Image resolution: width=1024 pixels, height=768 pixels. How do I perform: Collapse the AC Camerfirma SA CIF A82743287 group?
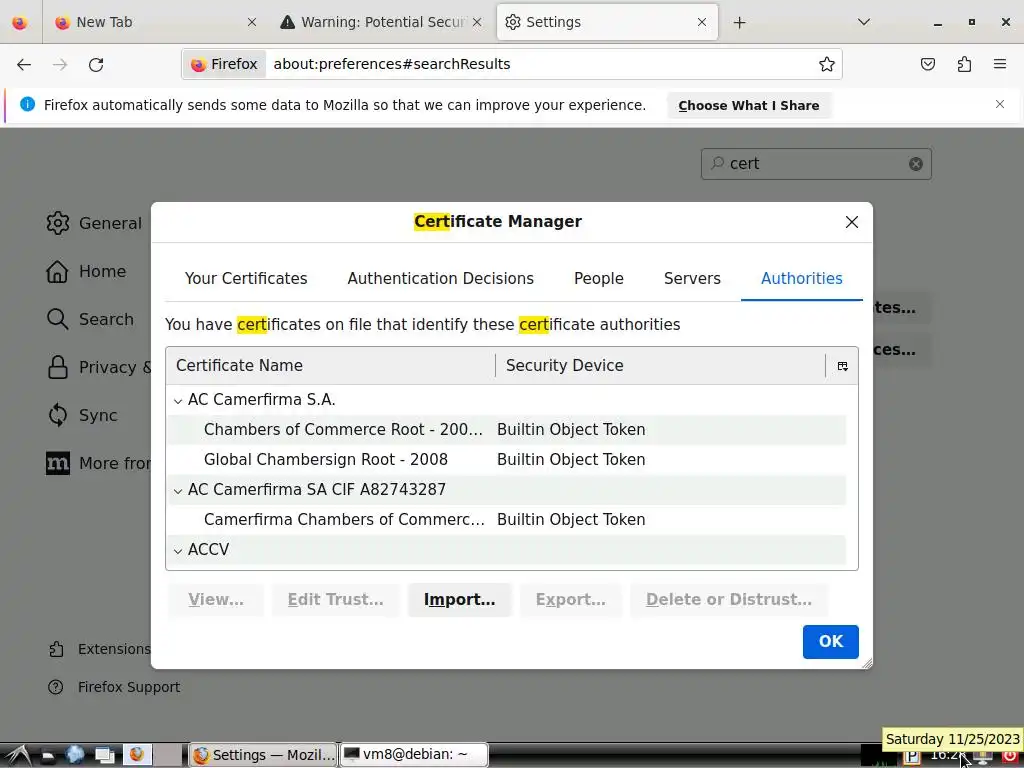[178, 491]
